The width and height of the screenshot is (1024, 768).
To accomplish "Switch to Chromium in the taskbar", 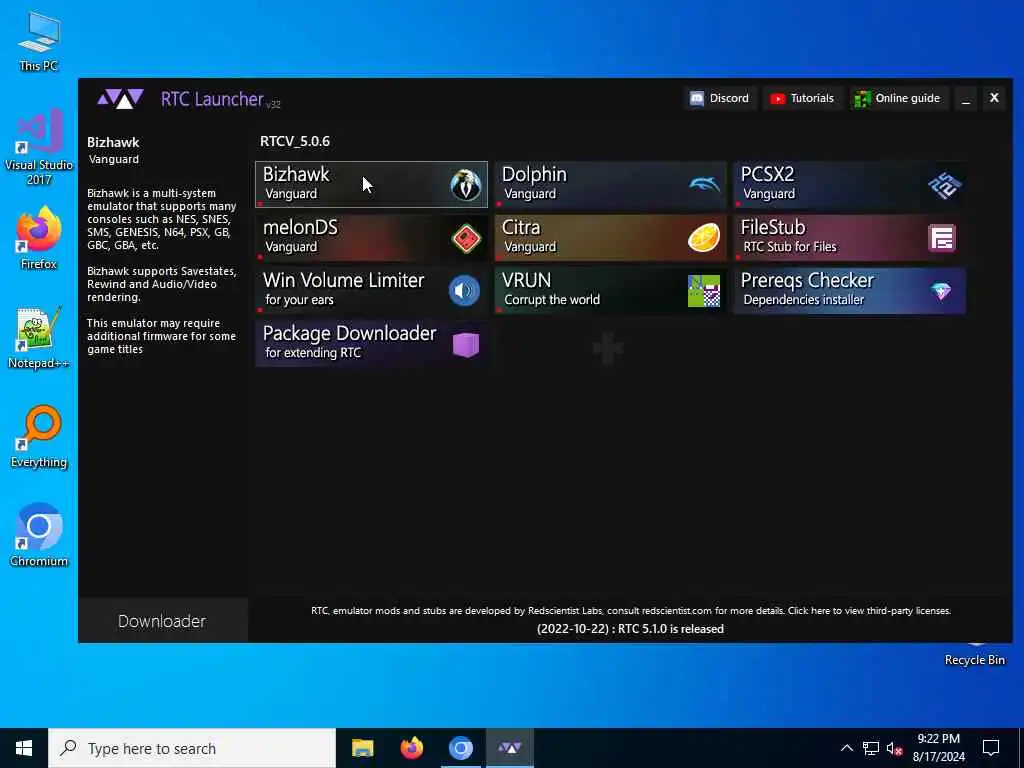I will coord(460,748).
